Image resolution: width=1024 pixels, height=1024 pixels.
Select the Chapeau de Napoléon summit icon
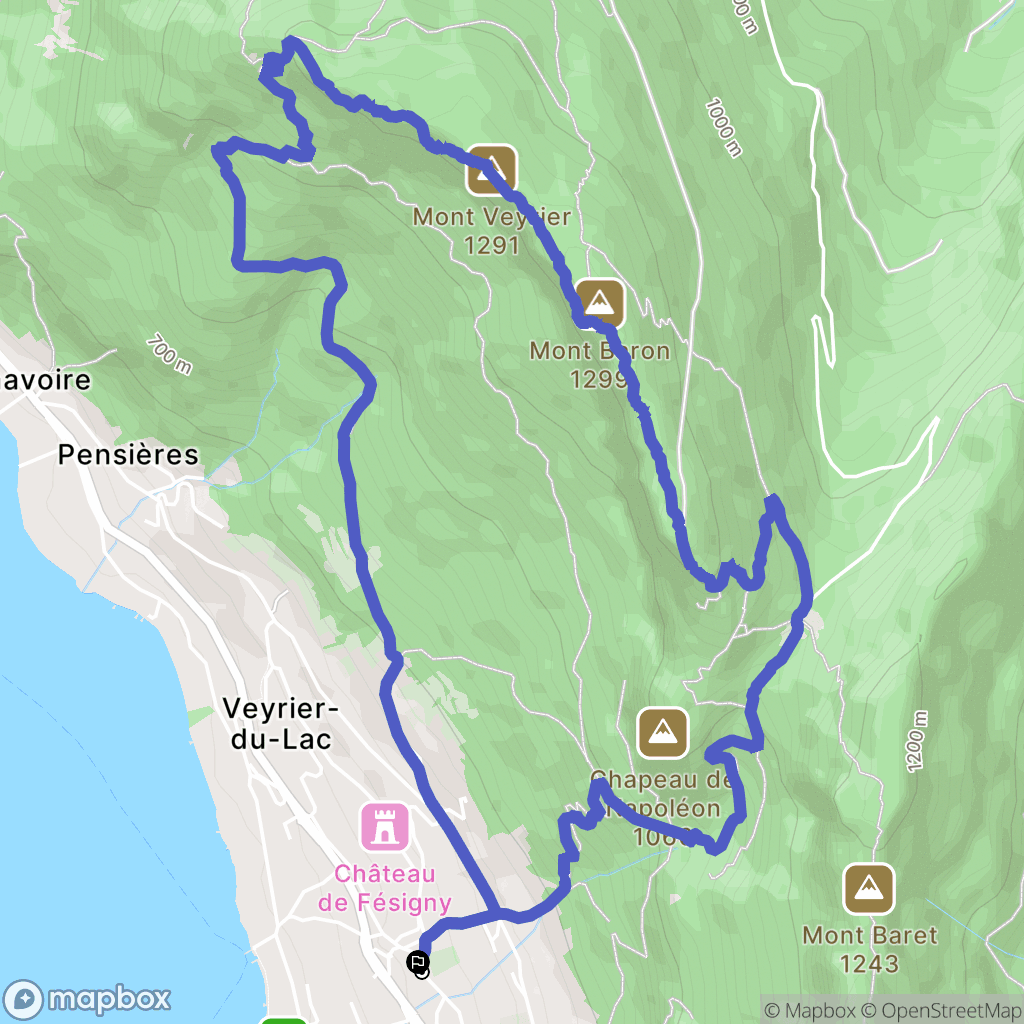[663, 733]
